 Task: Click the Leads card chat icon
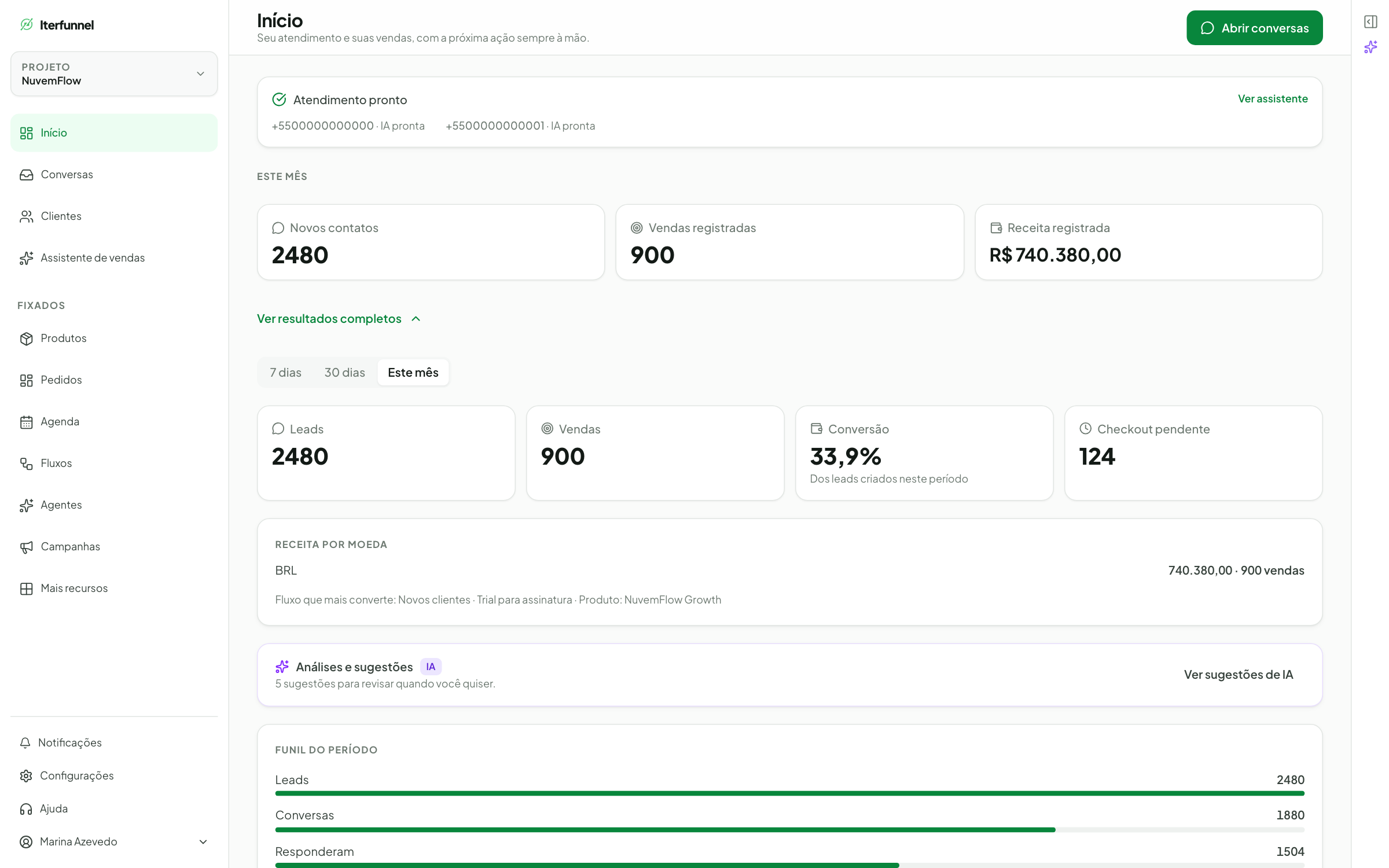point(278,429)
